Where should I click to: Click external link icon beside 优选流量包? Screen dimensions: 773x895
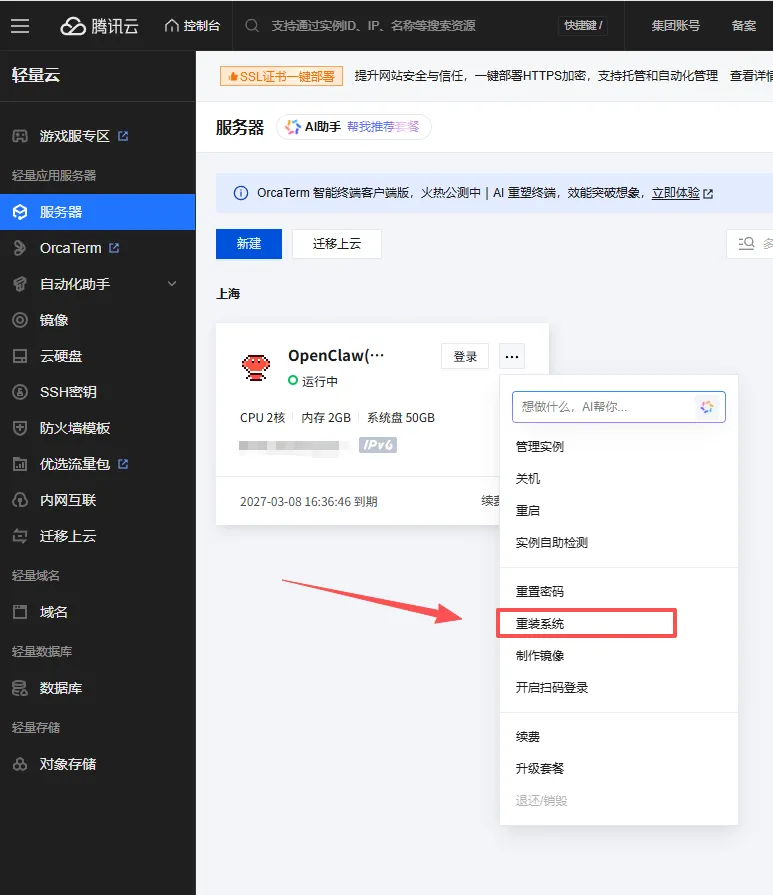[x=123, y=464]
